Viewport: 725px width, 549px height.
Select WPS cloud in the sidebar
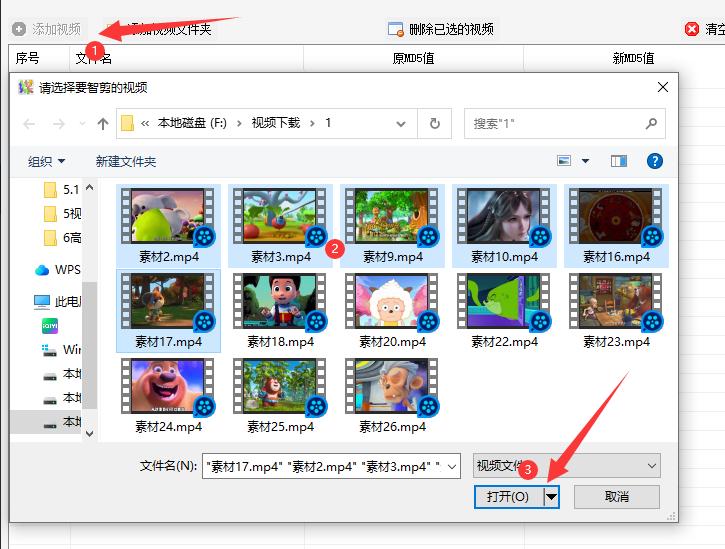click(x=57, y=269)
